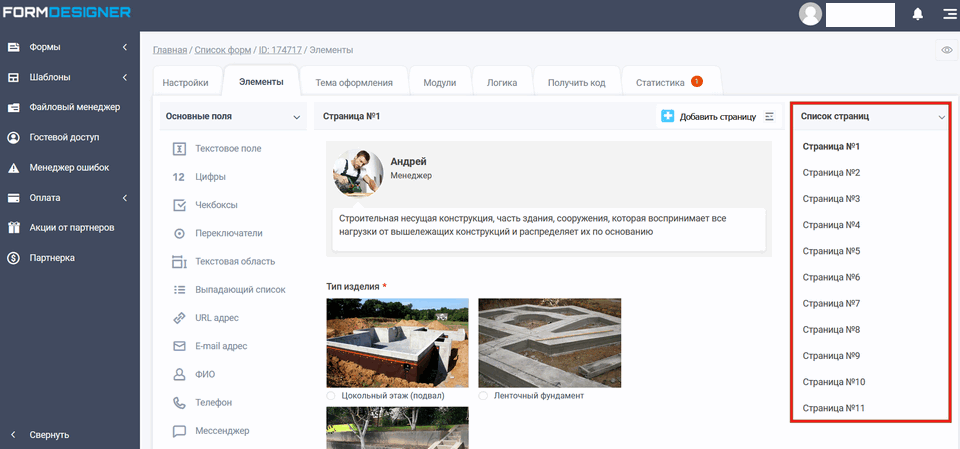960x449 pixels.
Task: Open the Модули tab
Action: (440, 83)
